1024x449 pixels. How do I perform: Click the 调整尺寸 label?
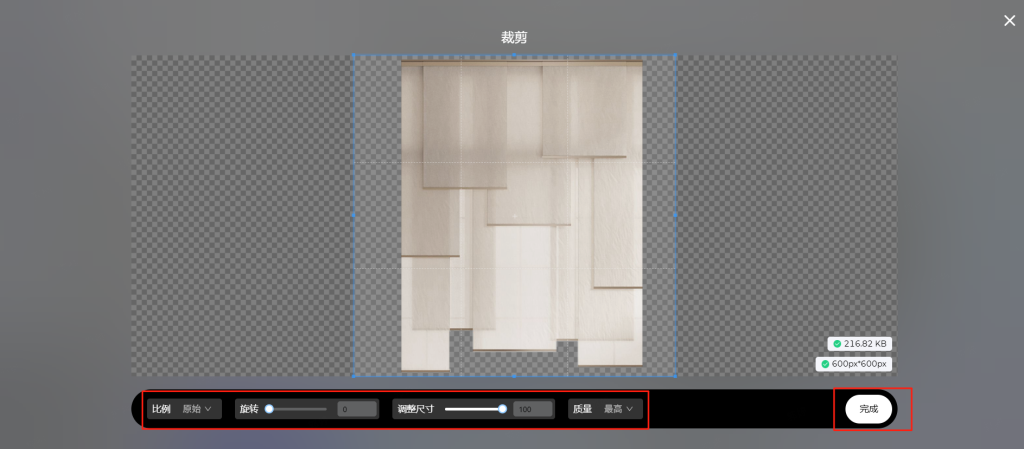coord(416,409)
